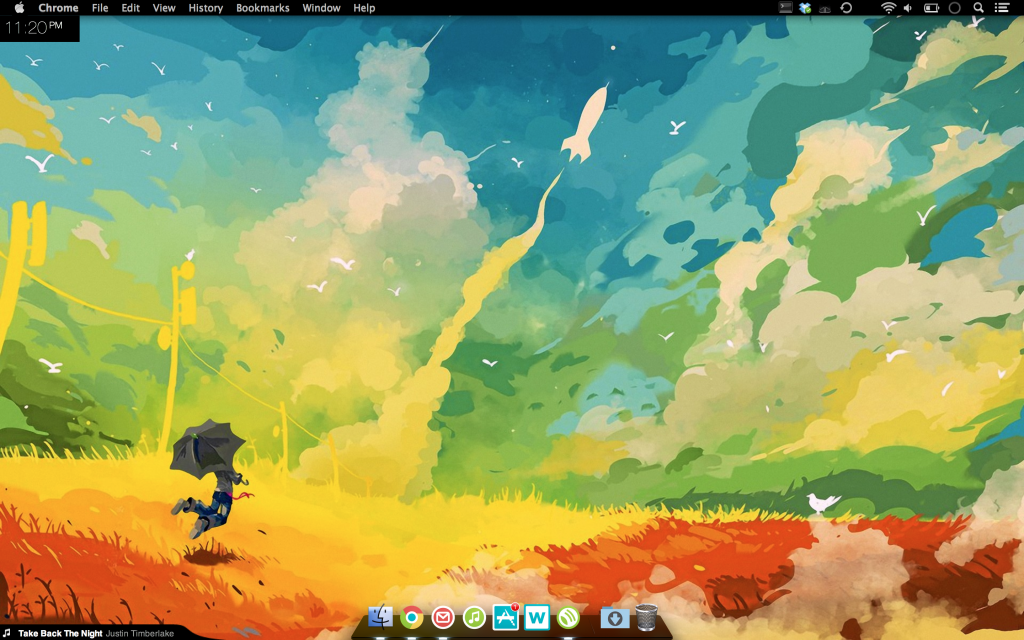Open the View menu
The height and width of the screenshot is (640, 1024).
tap(164, 8)
